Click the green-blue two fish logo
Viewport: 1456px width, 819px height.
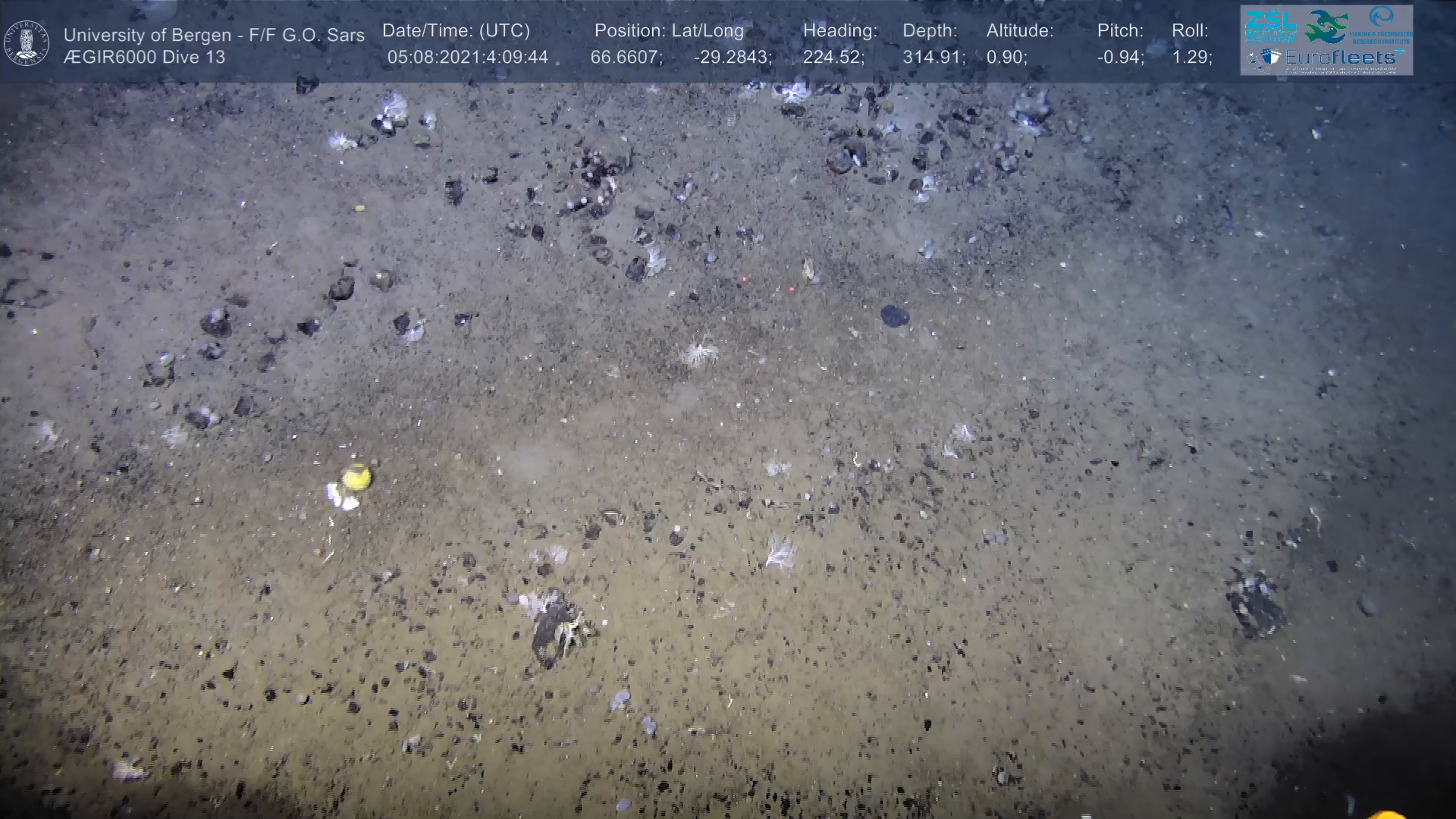point(1326,27)
